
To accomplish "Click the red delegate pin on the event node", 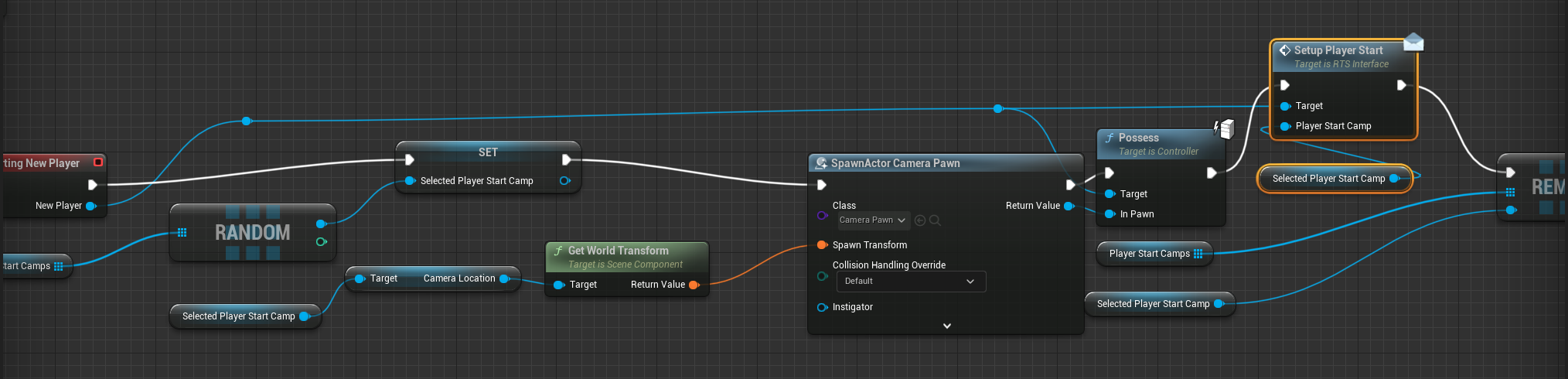I will (x=98, y=162).
